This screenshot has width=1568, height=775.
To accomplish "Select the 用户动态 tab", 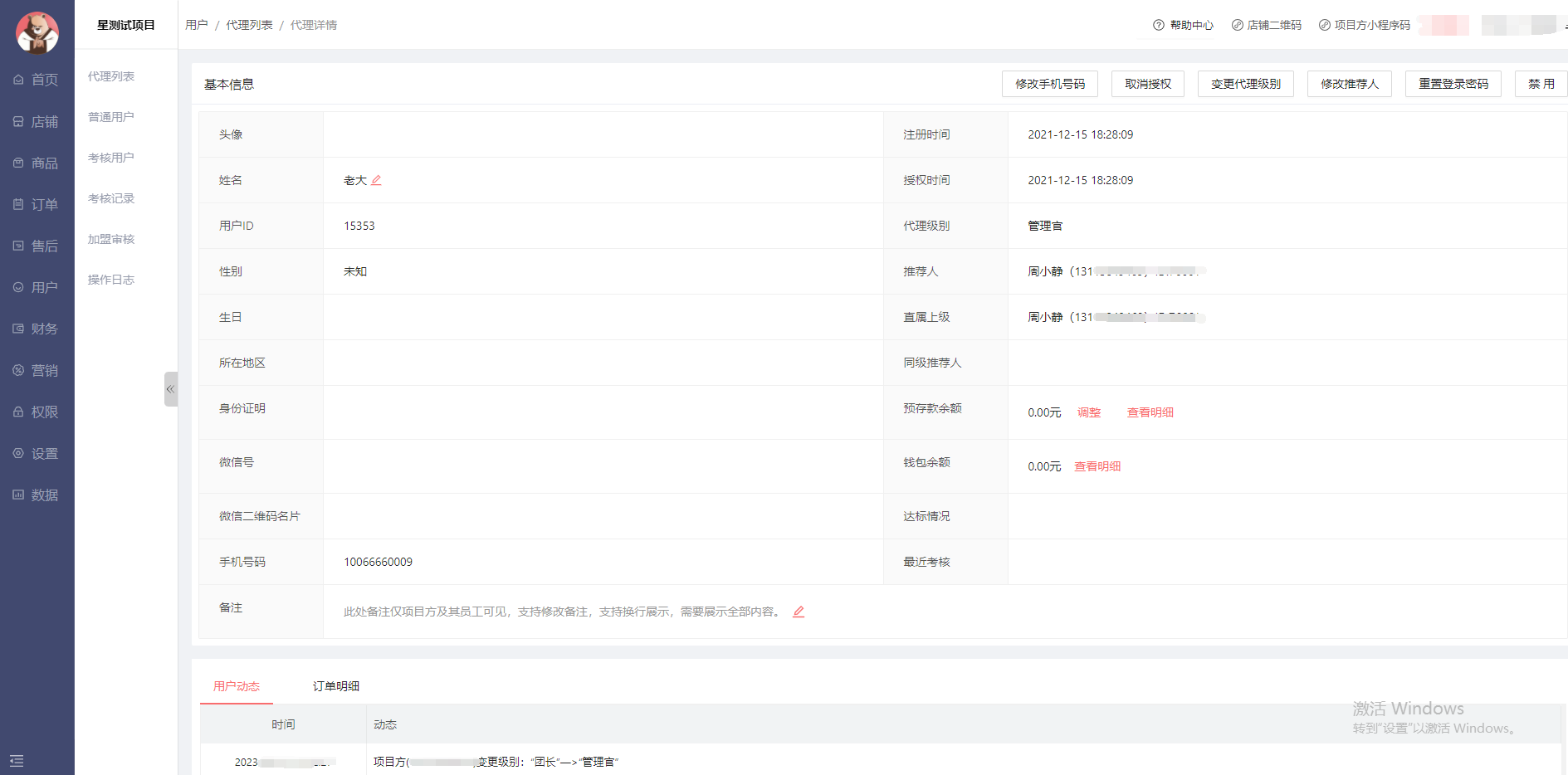I will point(237,686).
